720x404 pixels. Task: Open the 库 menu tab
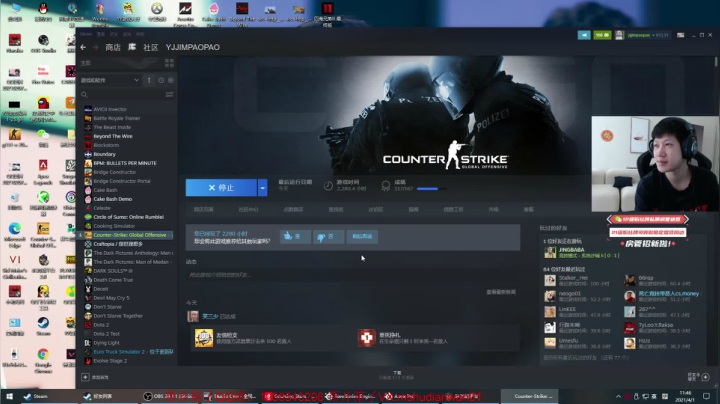pos(132,47)
